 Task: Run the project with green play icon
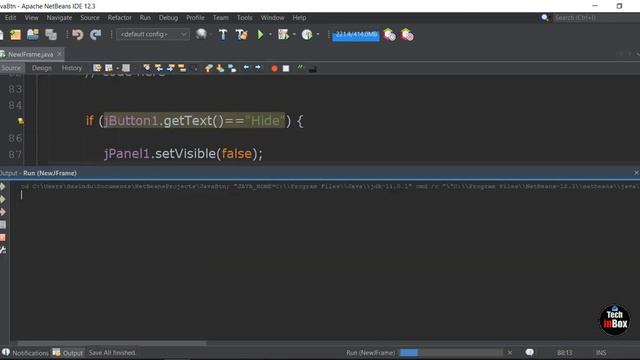260,35
